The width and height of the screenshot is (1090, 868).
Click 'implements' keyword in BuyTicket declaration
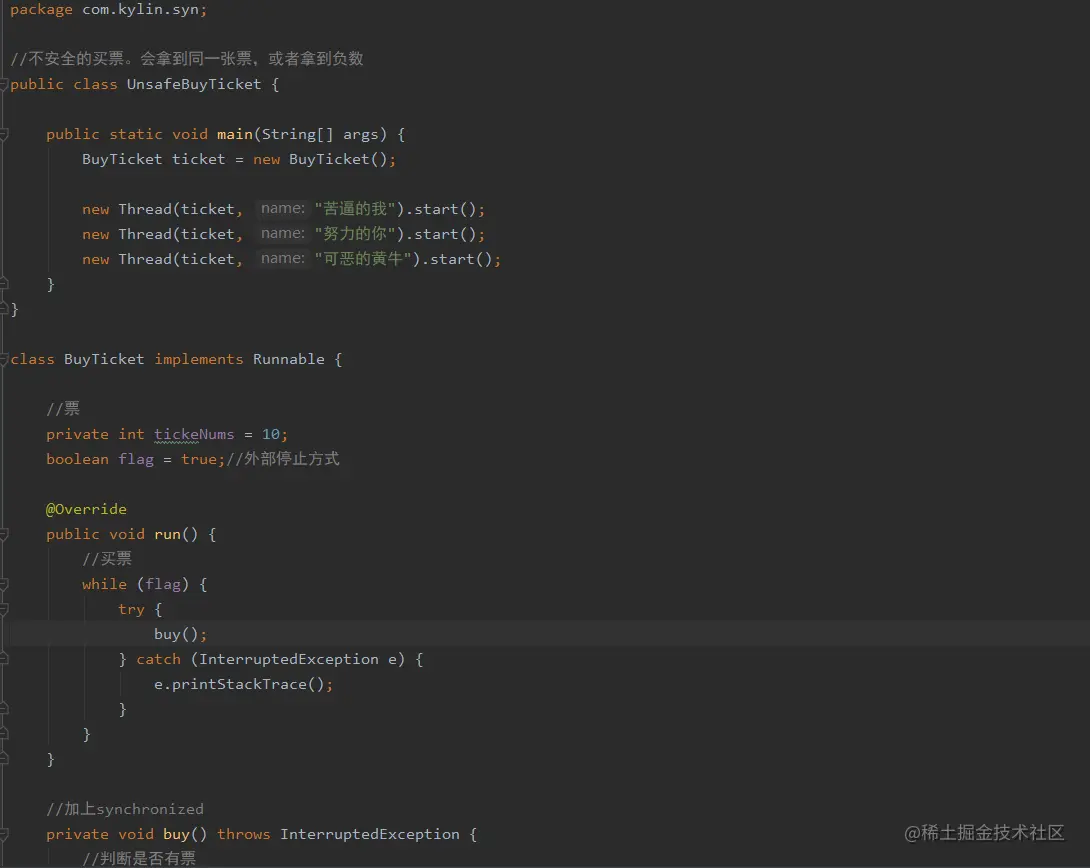tap(199, 359)
